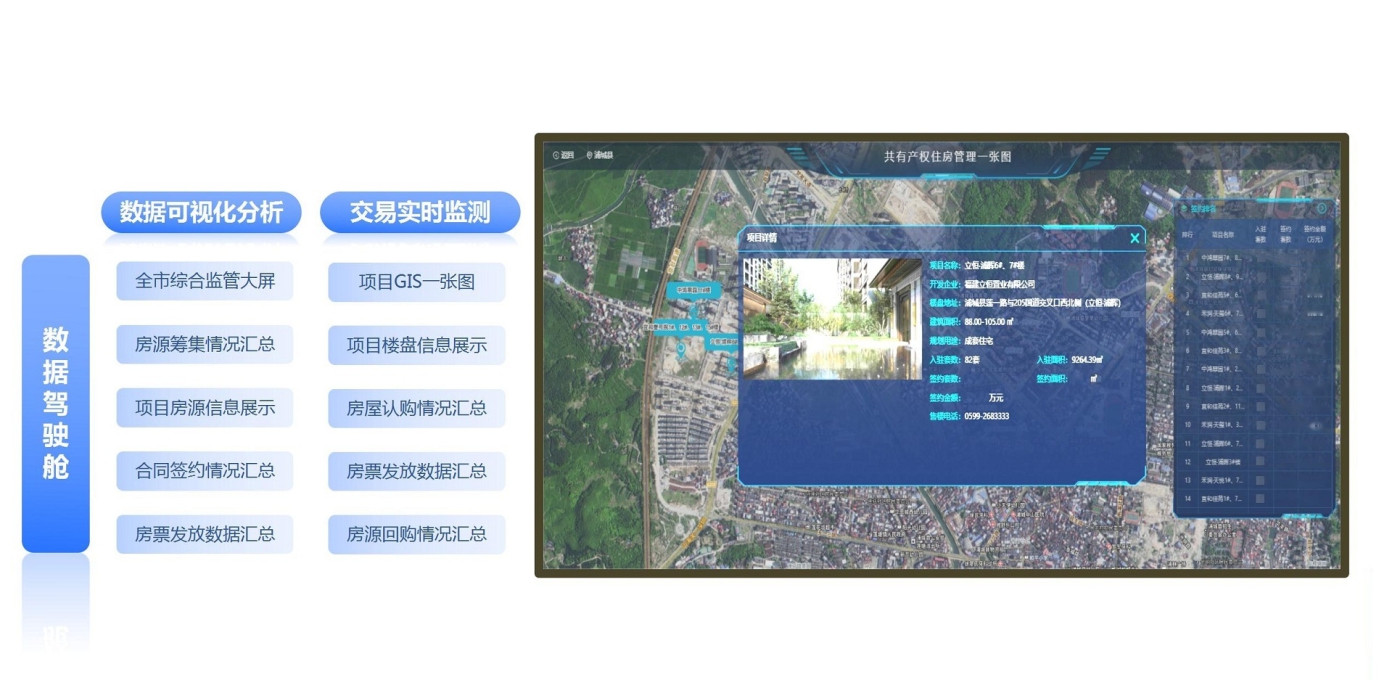Click the 签约排名 panel title icon
The width and height of the screenshot is (1400, 680).
click(x=1184, y=210)
